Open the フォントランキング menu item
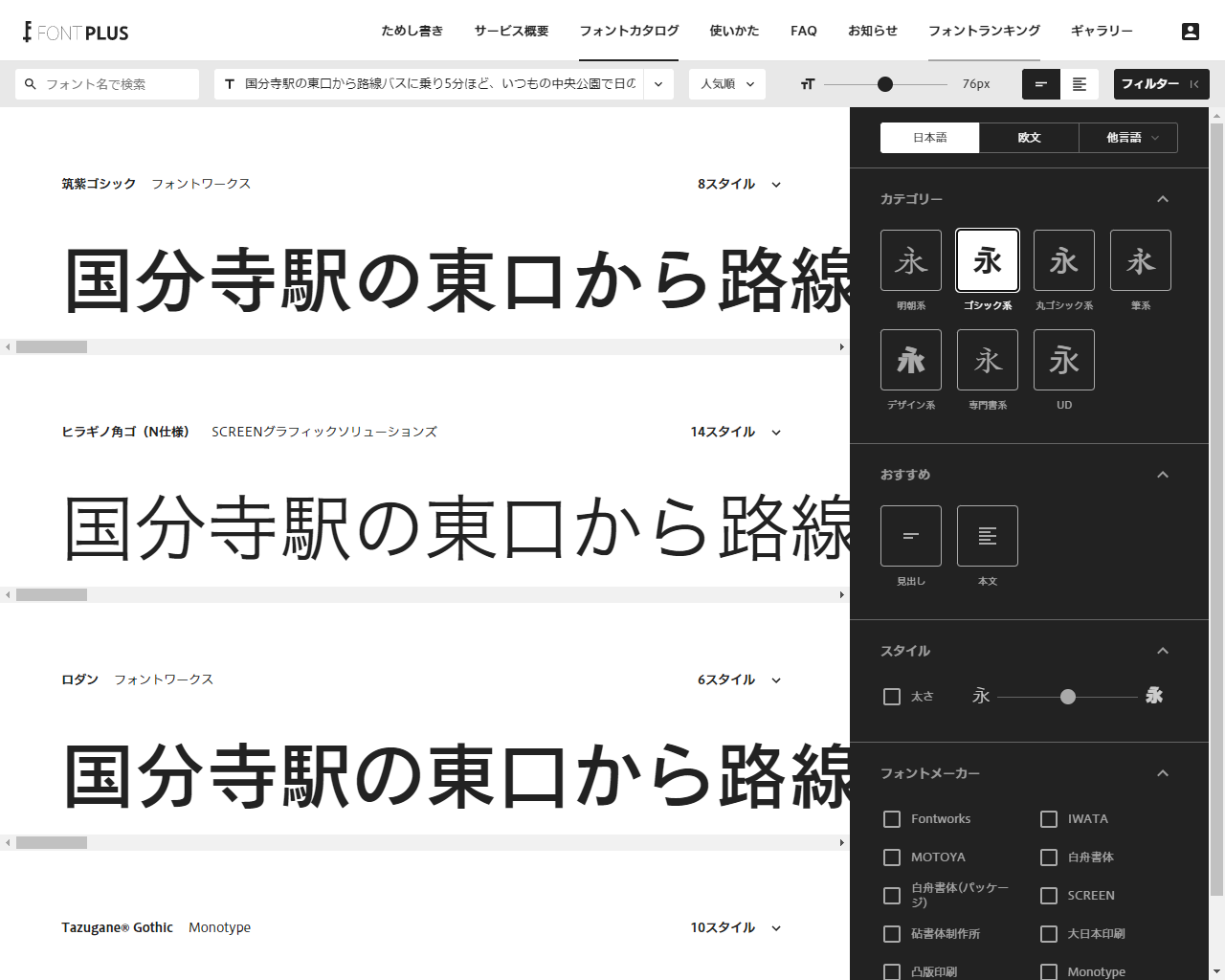 (x=984, y=31)
